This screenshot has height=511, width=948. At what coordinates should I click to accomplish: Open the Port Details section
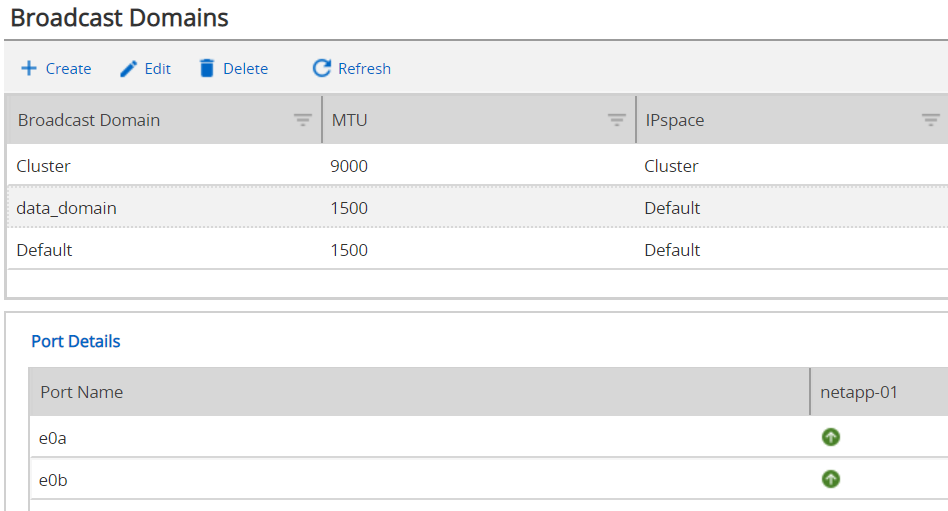pos(76,341)
